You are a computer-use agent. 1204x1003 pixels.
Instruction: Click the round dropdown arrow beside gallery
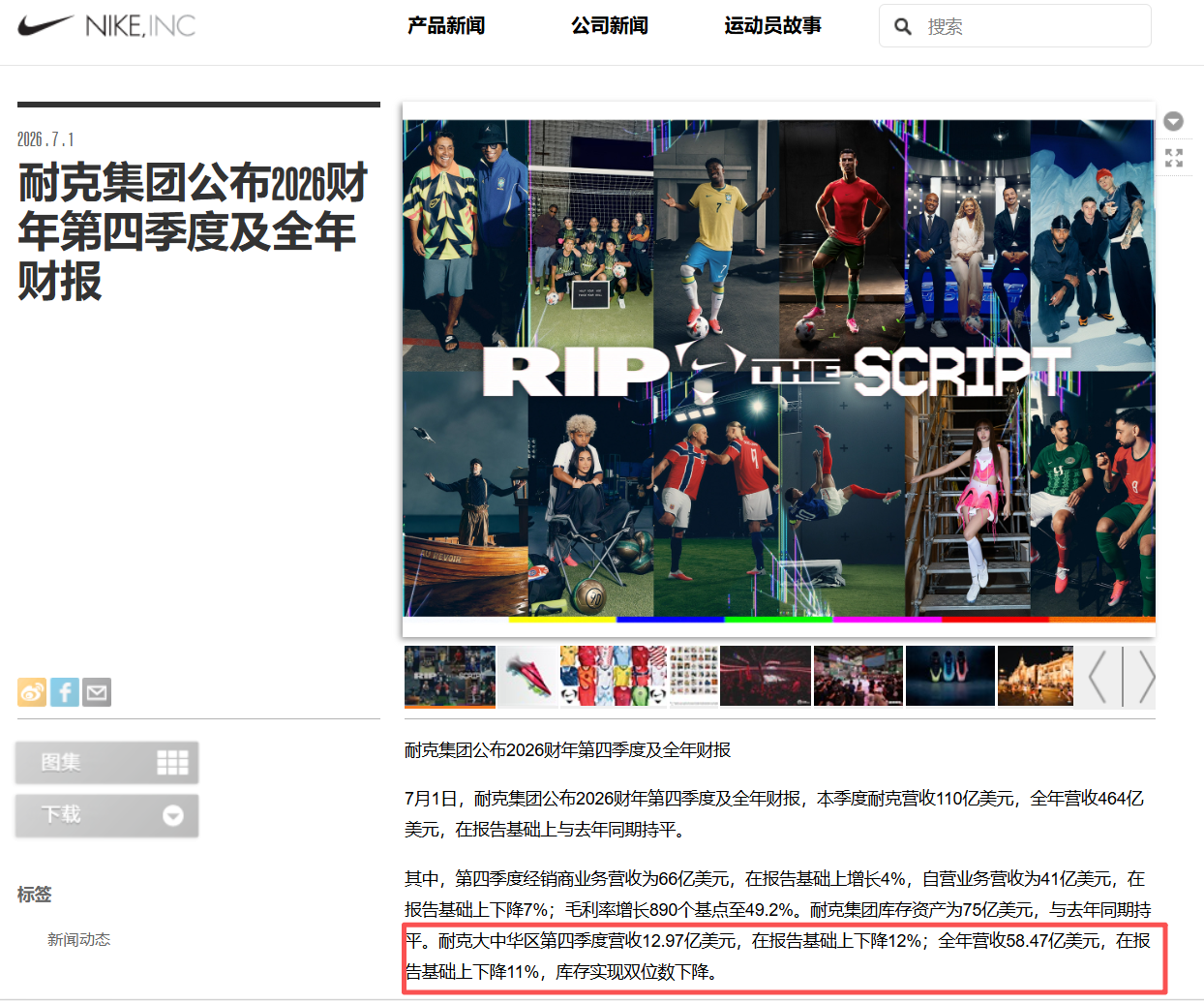(1174, 121)
